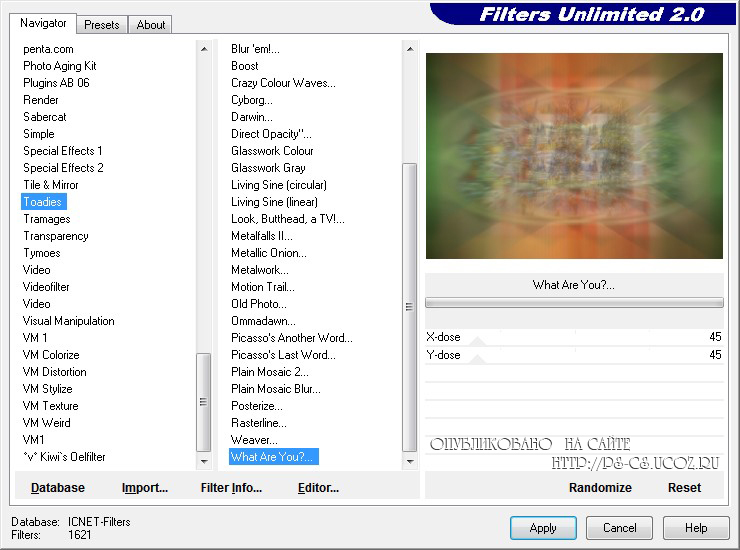This screenshot has width=740, height=550.
Task: Pick the Sabercat category
Action: [45, 117]
